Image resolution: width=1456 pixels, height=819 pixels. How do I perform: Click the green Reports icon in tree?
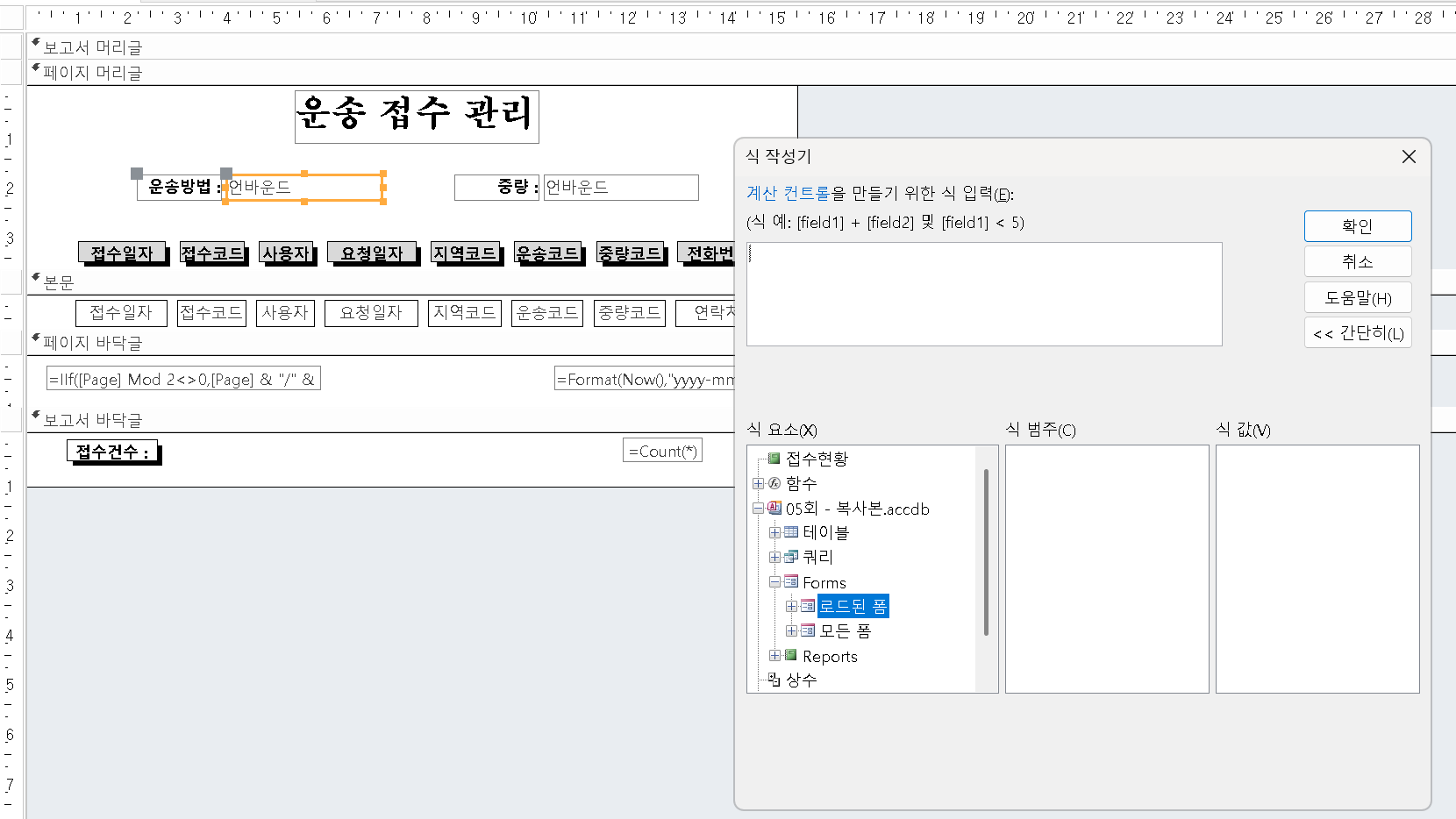click(791, 656)
